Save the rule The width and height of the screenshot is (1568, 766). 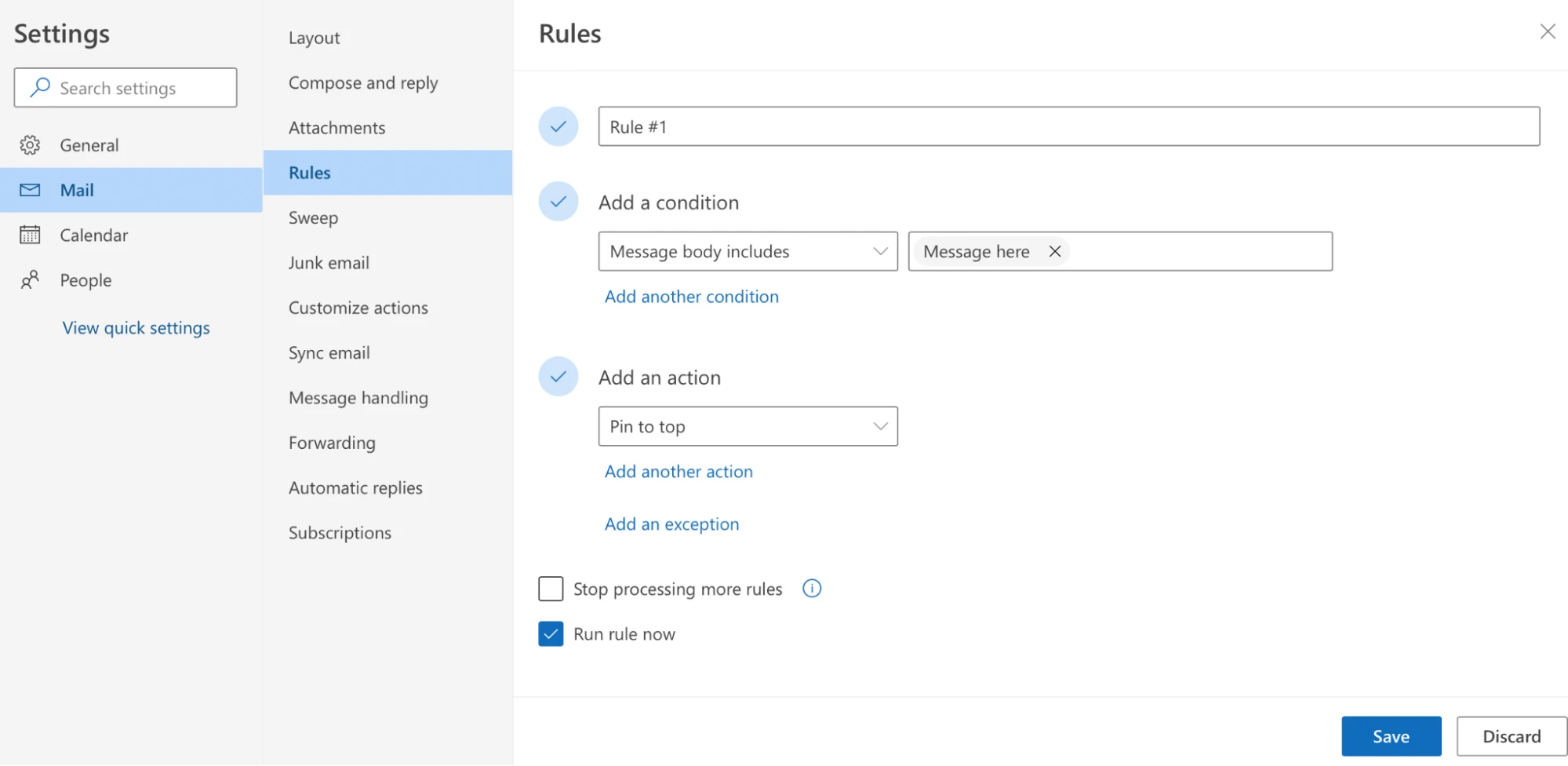tap(1391, 735)
